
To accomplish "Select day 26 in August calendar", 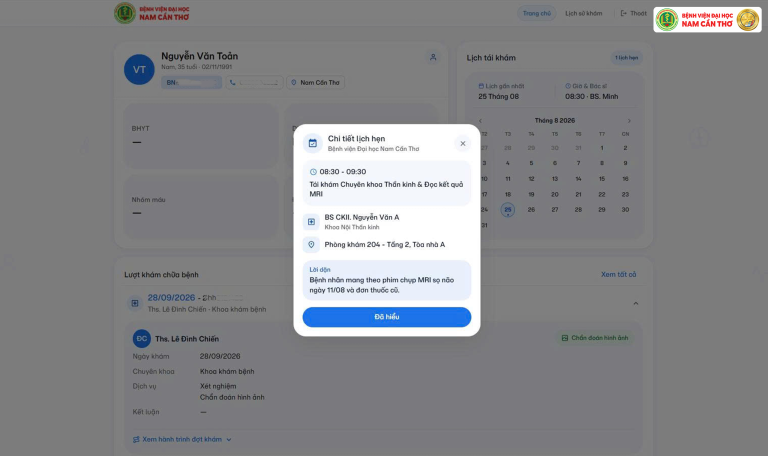I will point(531,210).
